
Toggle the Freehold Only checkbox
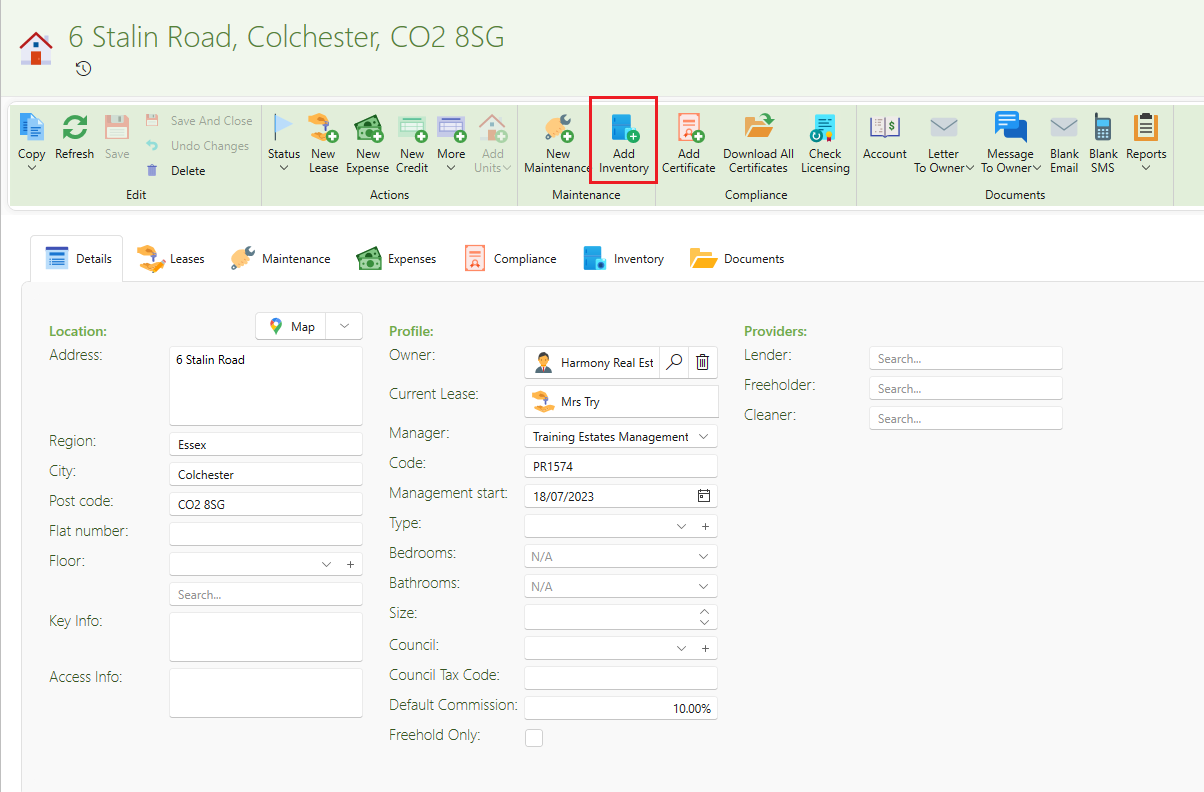(x=534, y=738)
